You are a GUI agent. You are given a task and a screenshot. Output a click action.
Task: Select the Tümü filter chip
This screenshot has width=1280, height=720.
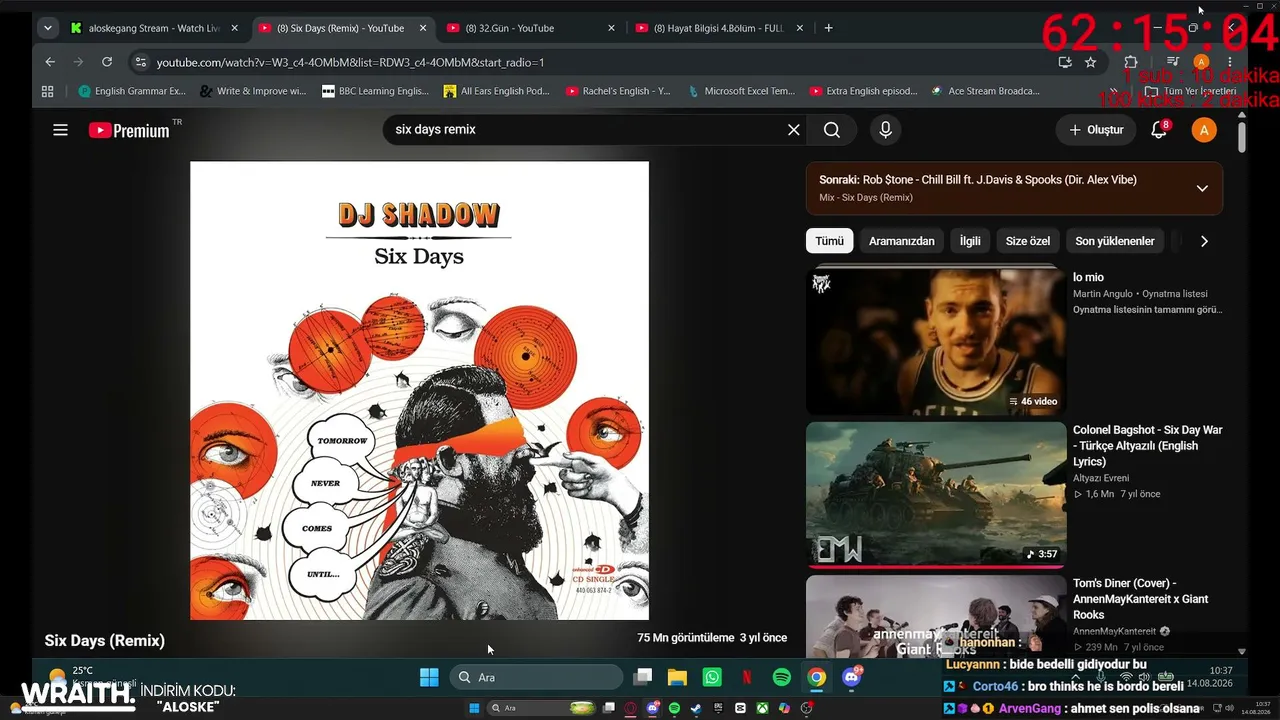point(829,241)
